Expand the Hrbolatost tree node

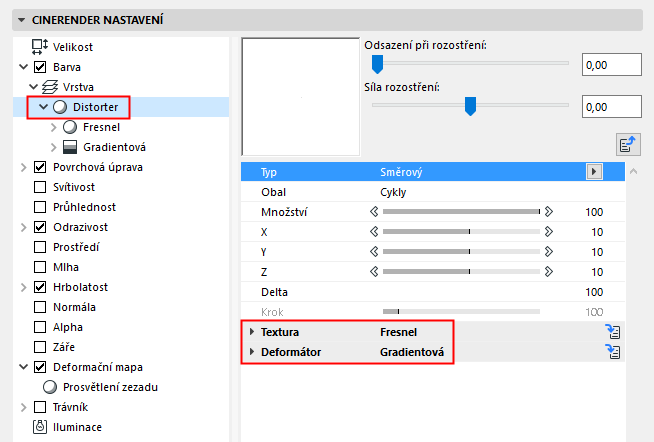point(24,287)
